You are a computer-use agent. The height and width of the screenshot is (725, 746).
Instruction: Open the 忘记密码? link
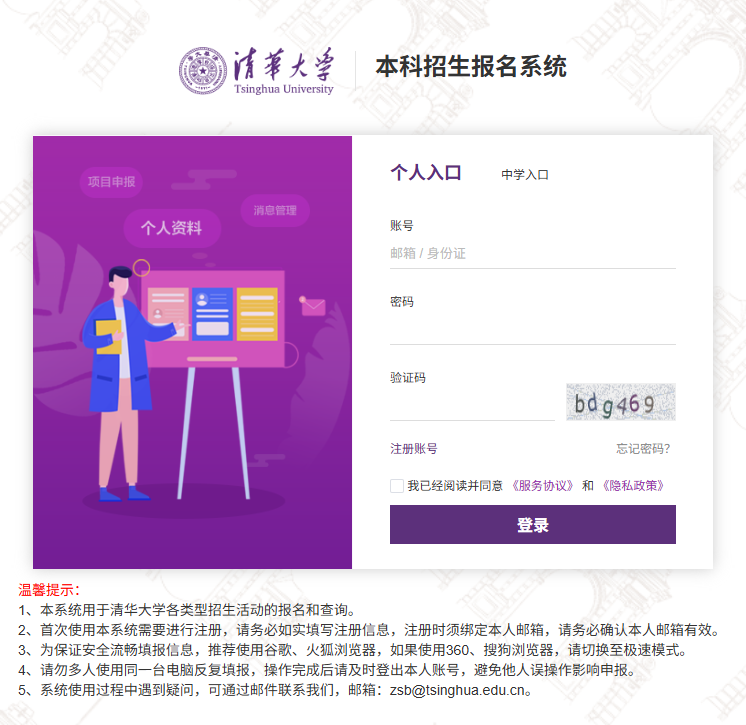643,449
